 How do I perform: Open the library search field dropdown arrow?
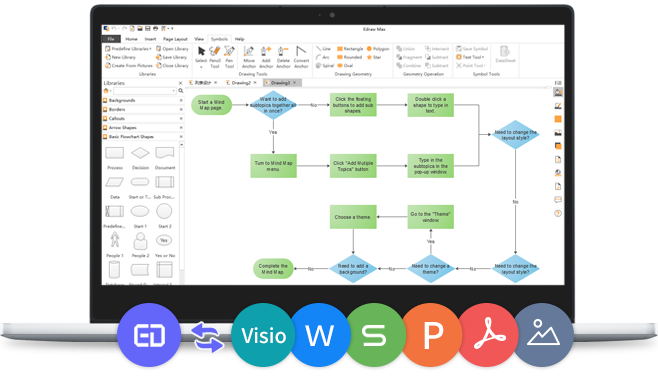(x=173, y=91)
